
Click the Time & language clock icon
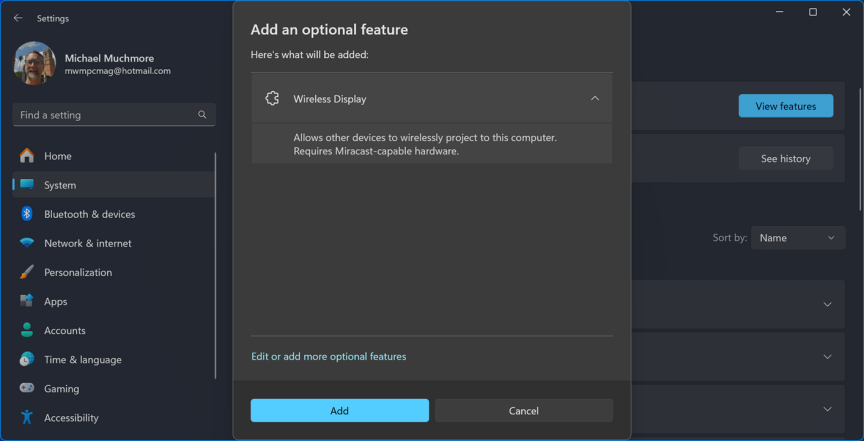(26, 359)
